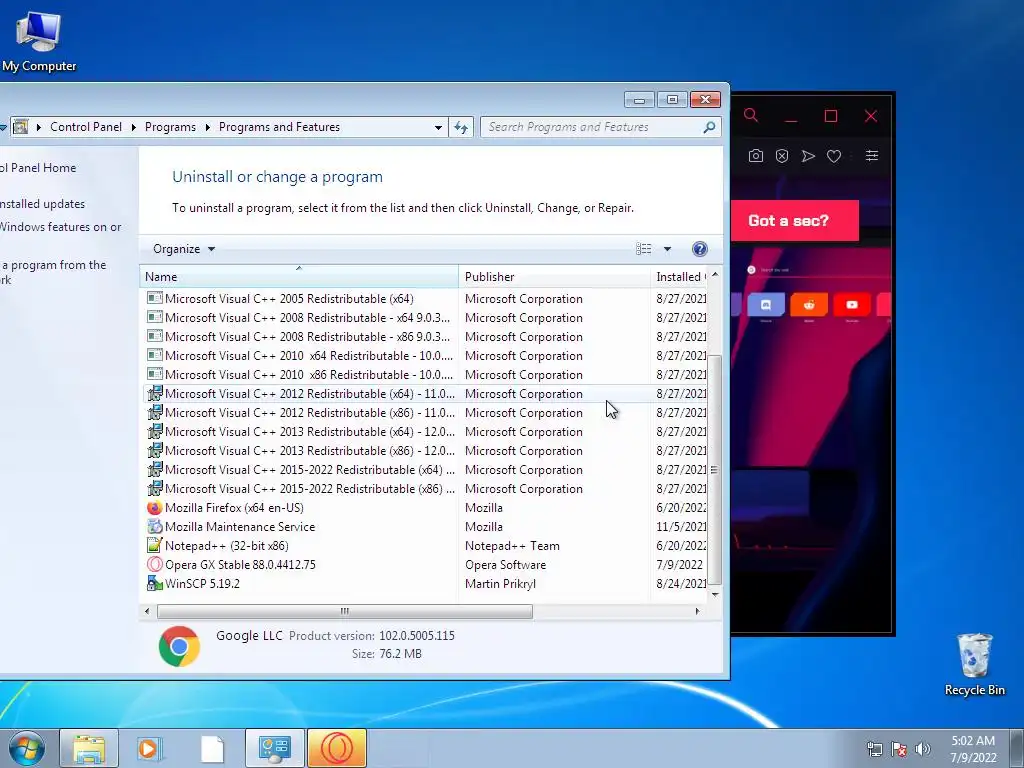
Task: Open the blank document taskbar icon
Action: click(212, 748)
